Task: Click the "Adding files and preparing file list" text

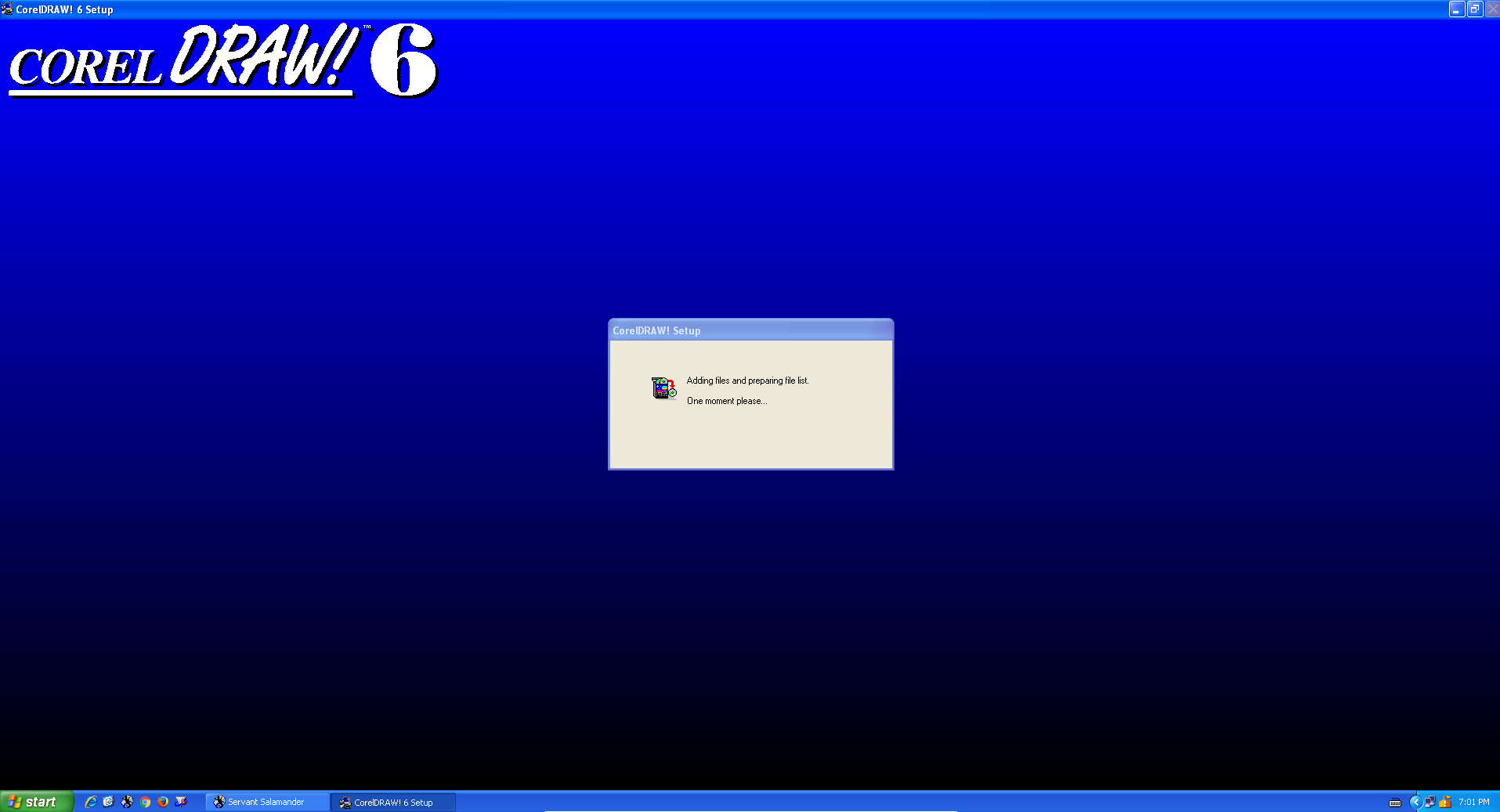Action: (x=746, y=381)
